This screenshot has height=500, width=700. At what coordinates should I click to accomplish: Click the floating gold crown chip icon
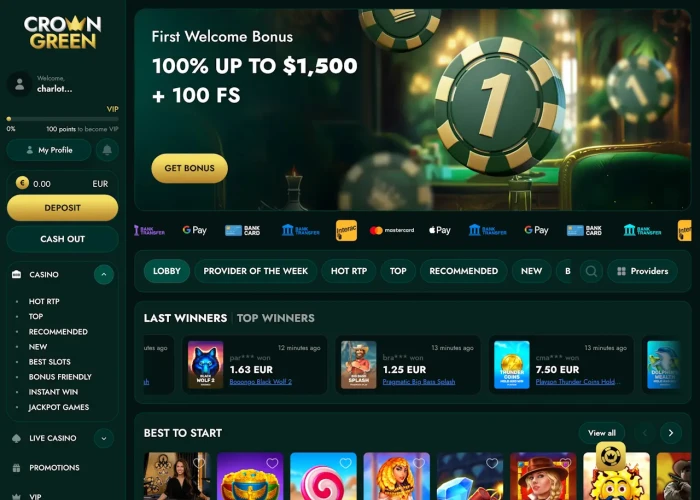pos(611,456)
